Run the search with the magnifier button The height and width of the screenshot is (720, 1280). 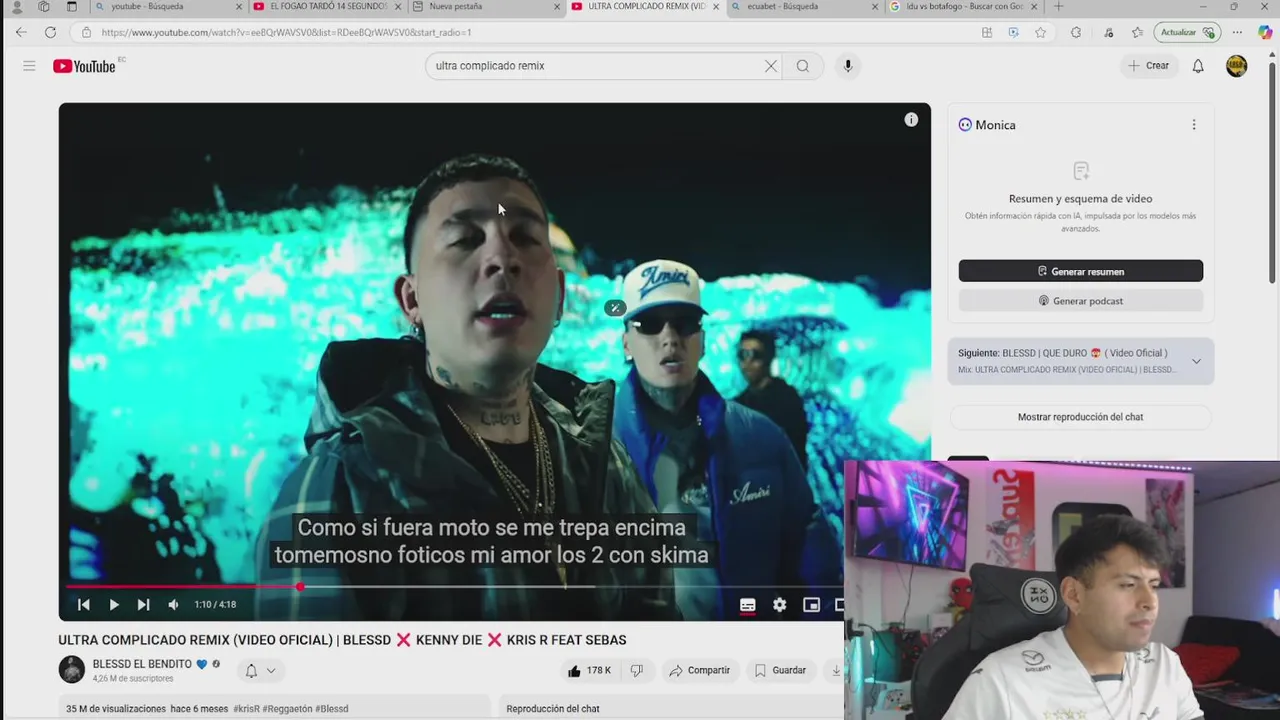click(803, 66)
